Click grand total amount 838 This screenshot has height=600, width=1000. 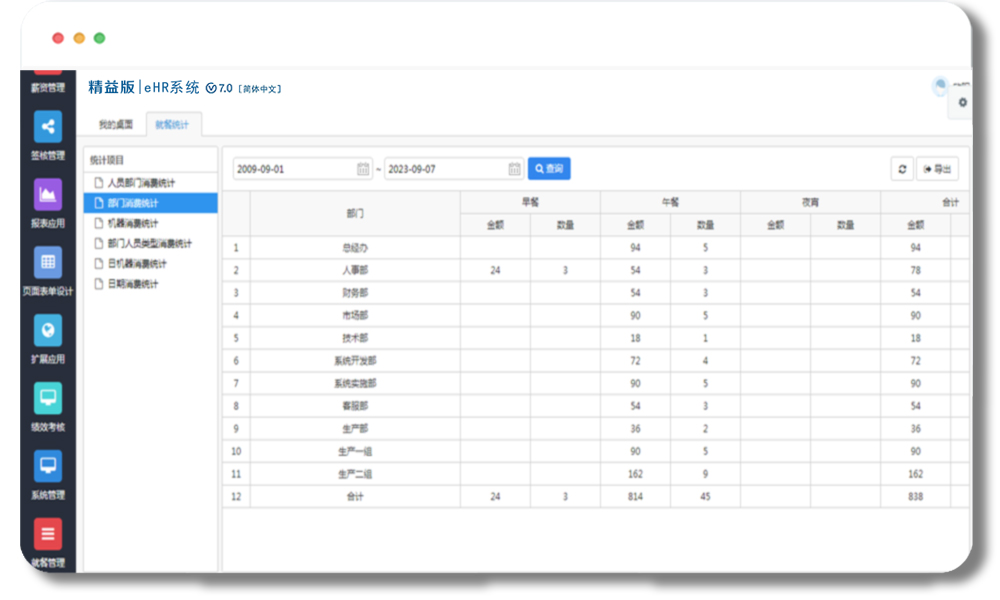tap(915, 497)
